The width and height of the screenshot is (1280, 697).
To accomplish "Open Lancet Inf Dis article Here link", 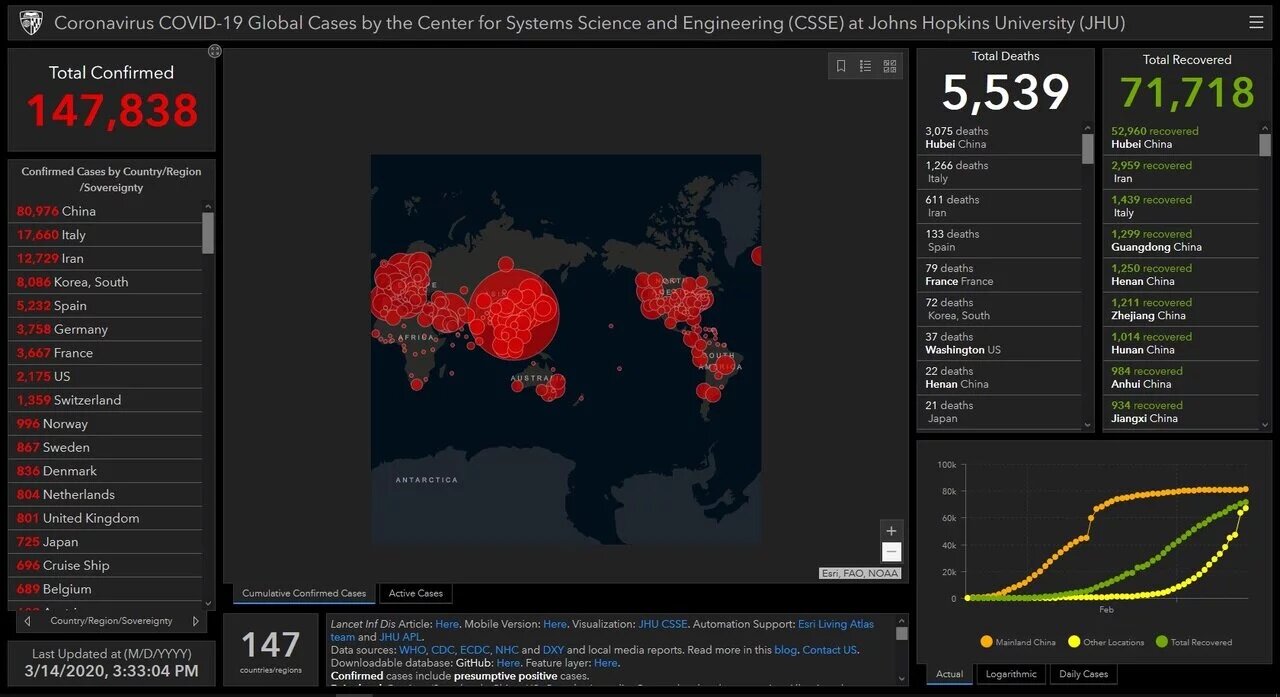I will pos(447,624).
